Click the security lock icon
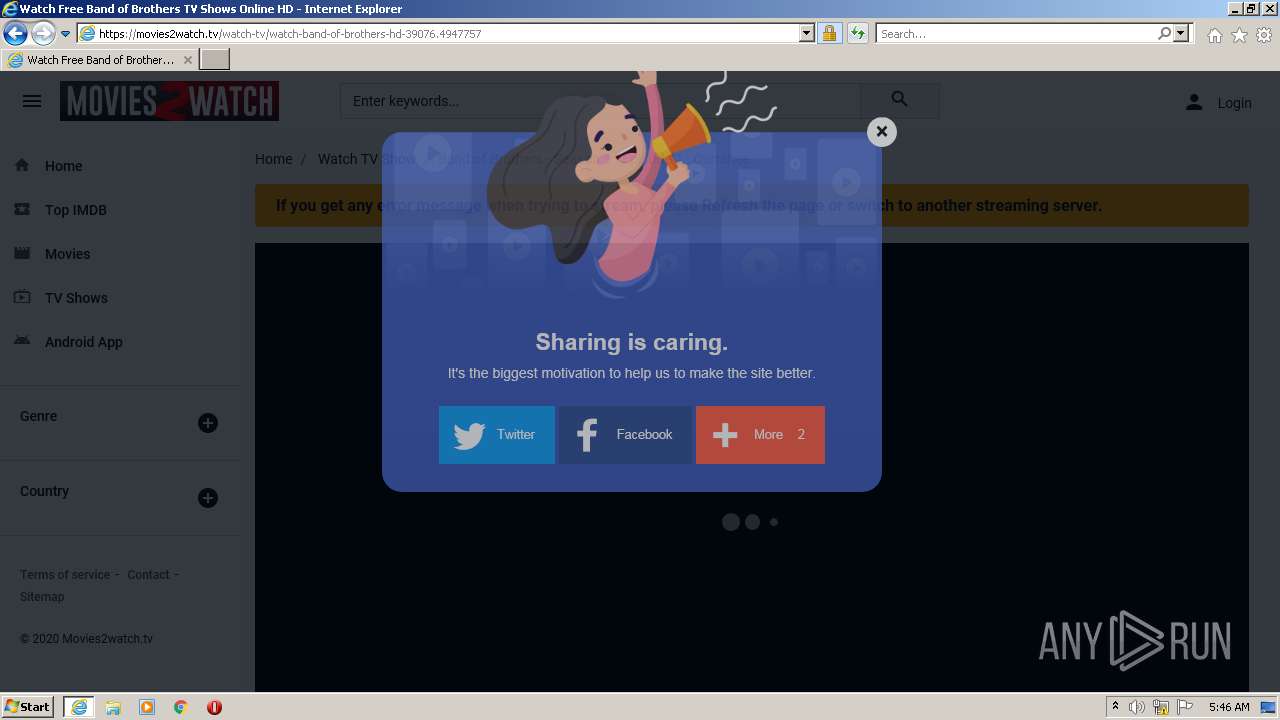 [829, 34]
